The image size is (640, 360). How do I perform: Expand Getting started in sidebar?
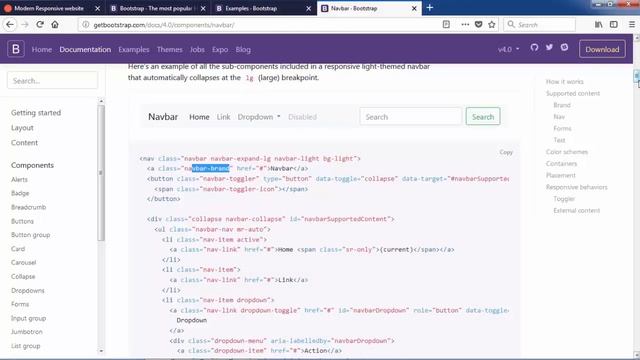coord(36,113)
